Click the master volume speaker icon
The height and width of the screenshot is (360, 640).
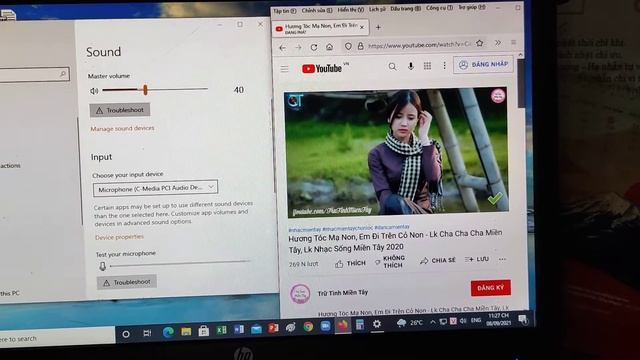(x=94, y=91)
